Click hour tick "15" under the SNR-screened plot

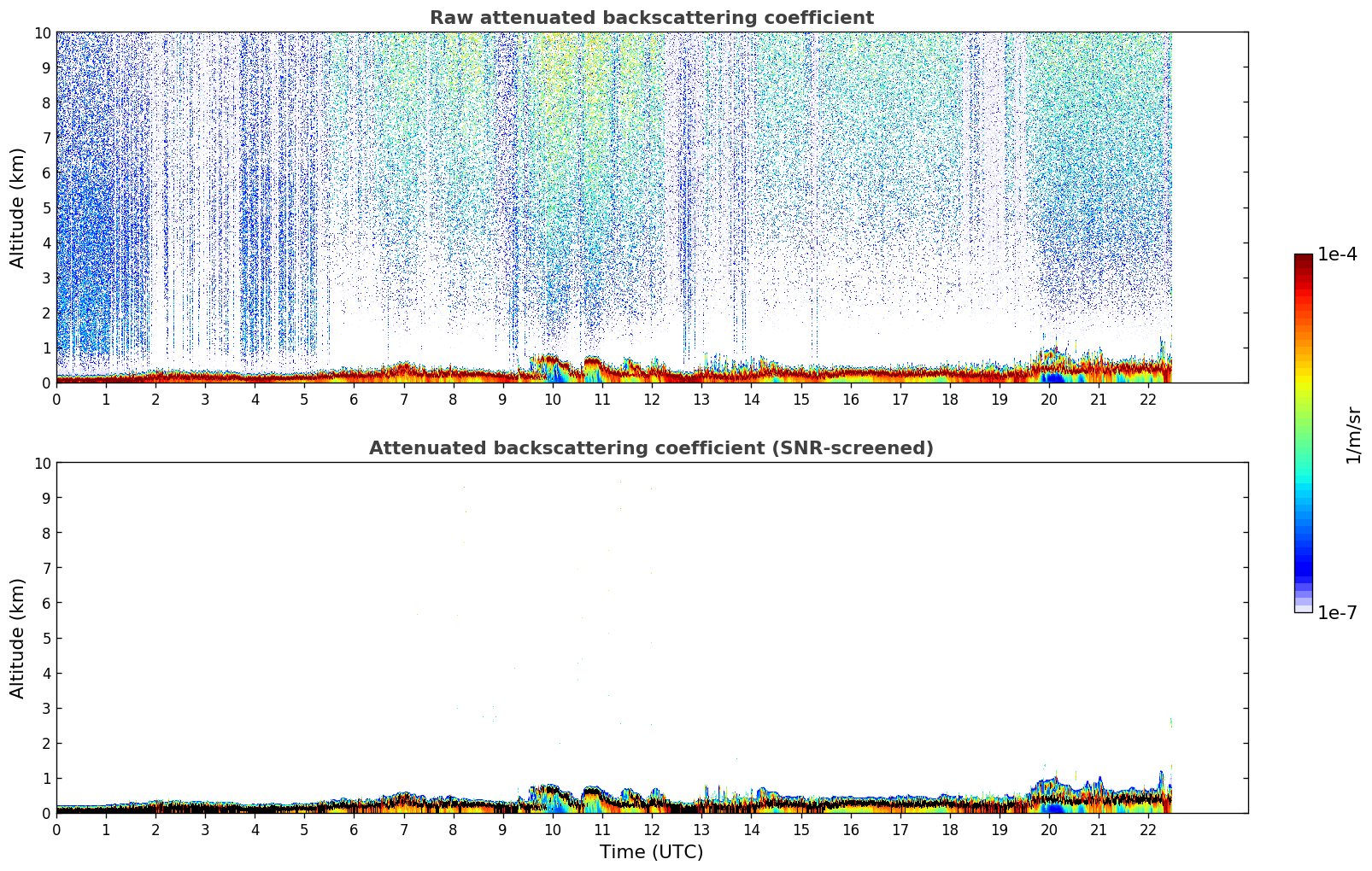tap(801, 830)
